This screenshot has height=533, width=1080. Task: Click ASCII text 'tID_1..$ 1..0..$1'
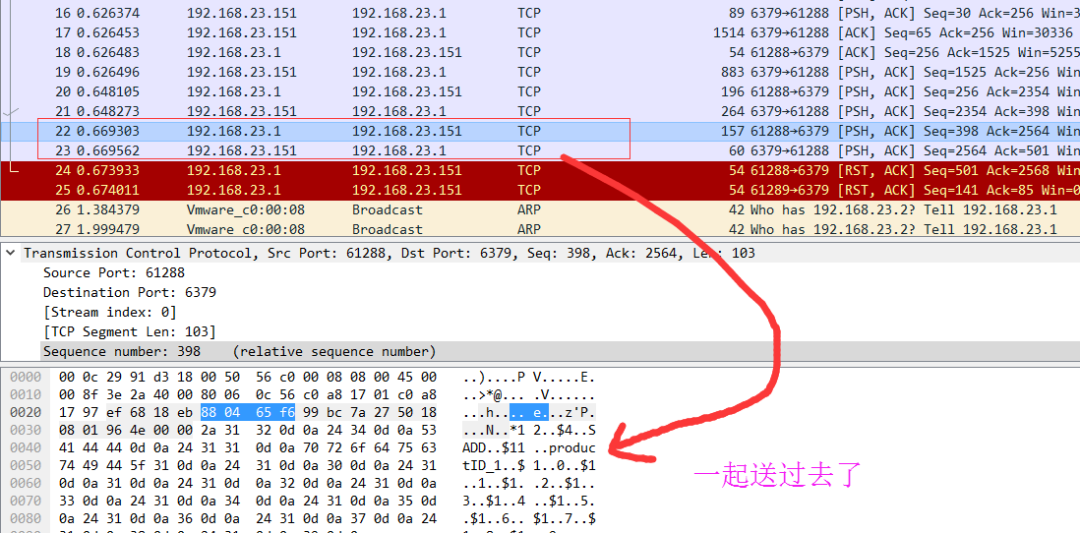528,466
